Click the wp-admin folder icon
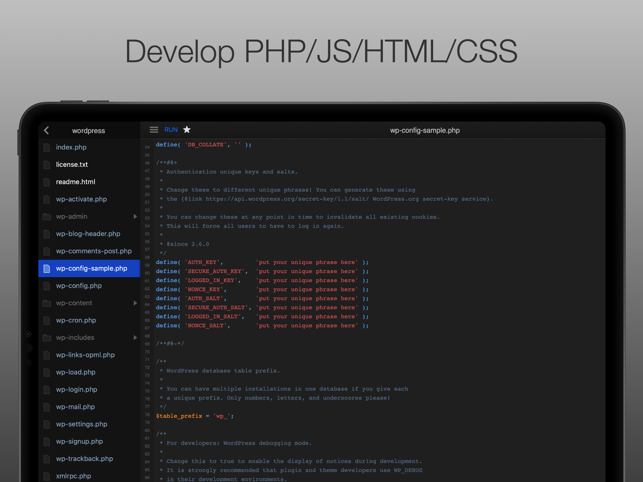This screenshot has height=482, width=643. [x=47, y=216]
